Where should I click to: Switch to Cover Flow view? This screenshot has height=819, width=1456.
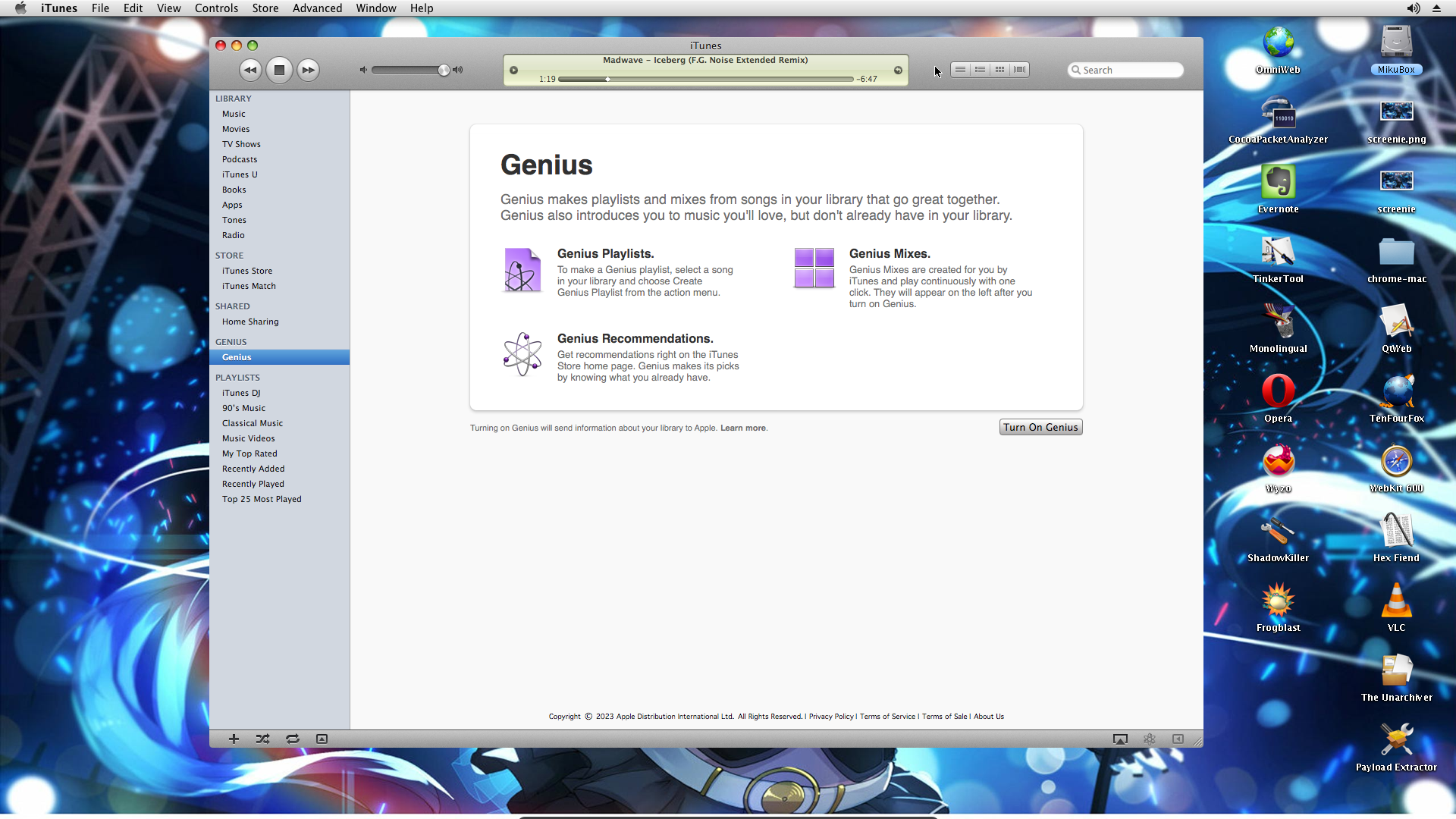[x=1020, y=70]
